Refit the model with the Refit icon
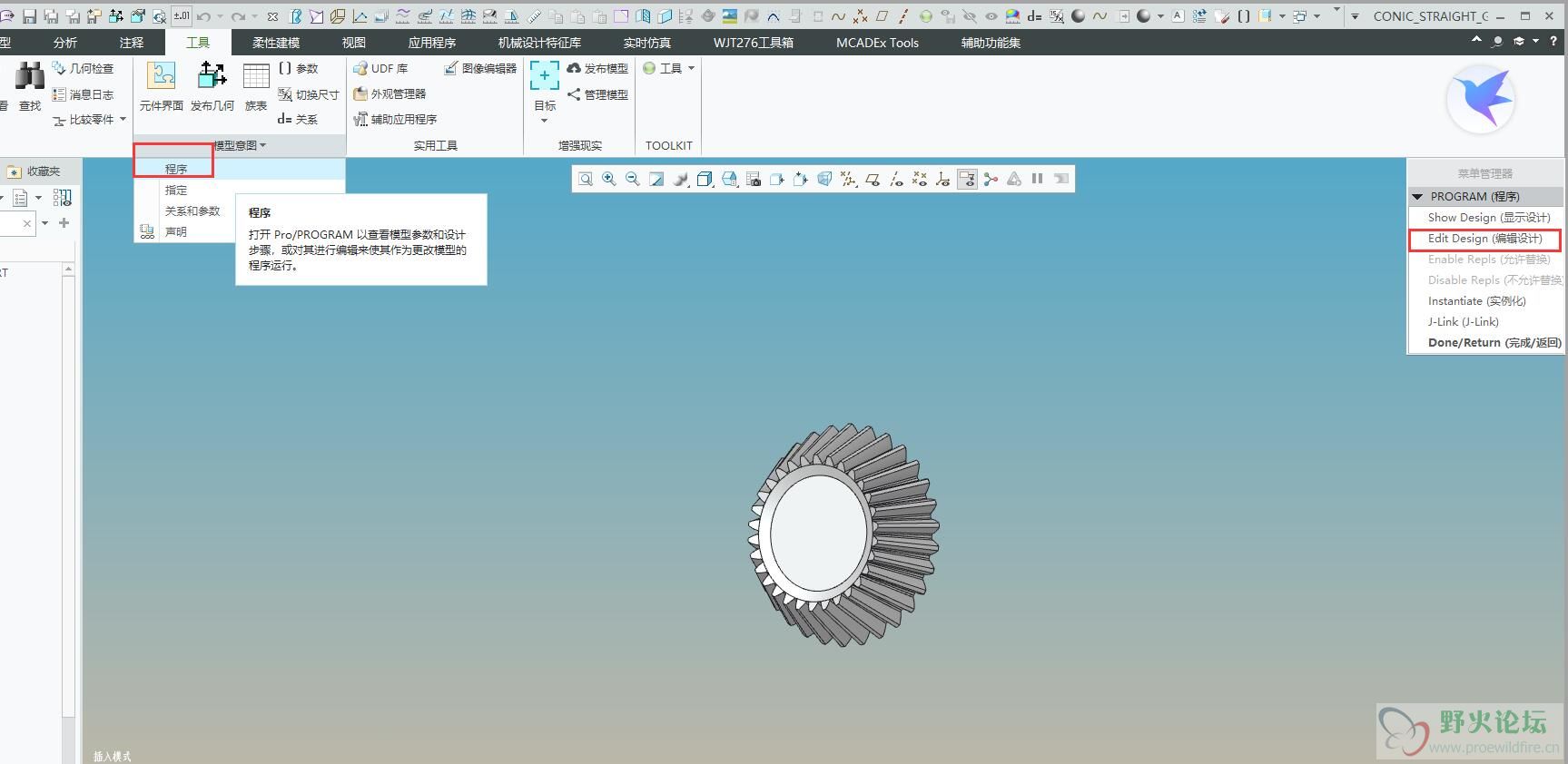 586,179
